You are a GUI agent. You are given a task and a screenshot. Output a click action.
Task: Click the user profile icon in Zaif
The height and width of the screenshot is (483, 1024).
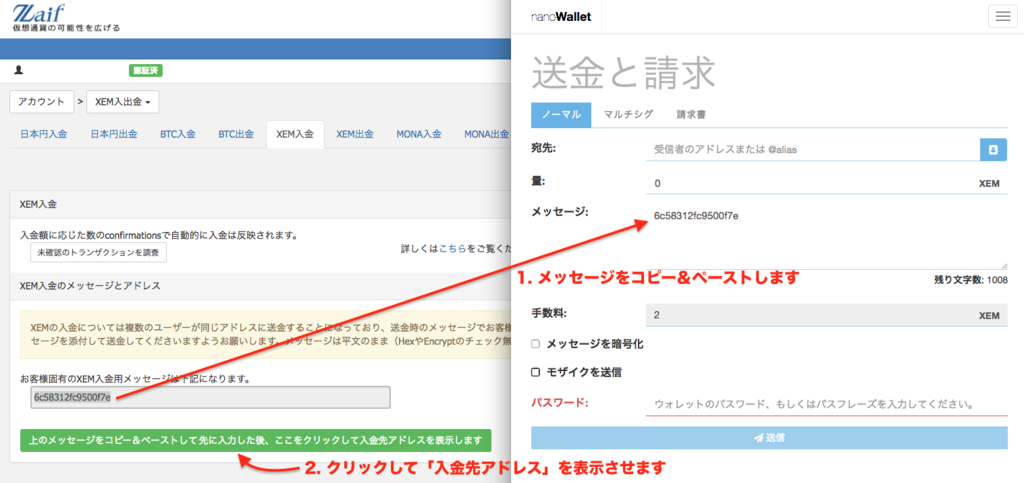tap(18, 70)
